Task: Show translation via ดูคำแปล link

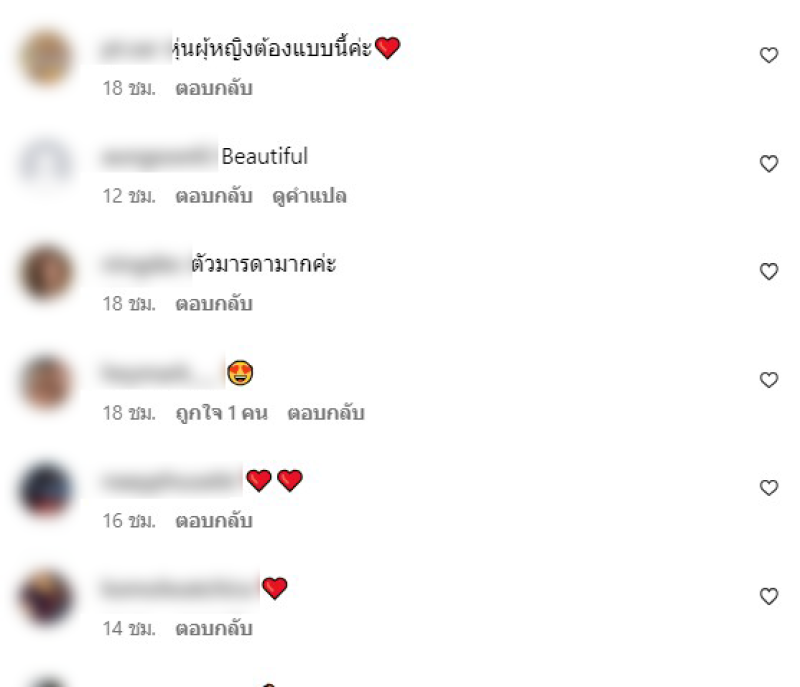Action: (x=309, y=196)
